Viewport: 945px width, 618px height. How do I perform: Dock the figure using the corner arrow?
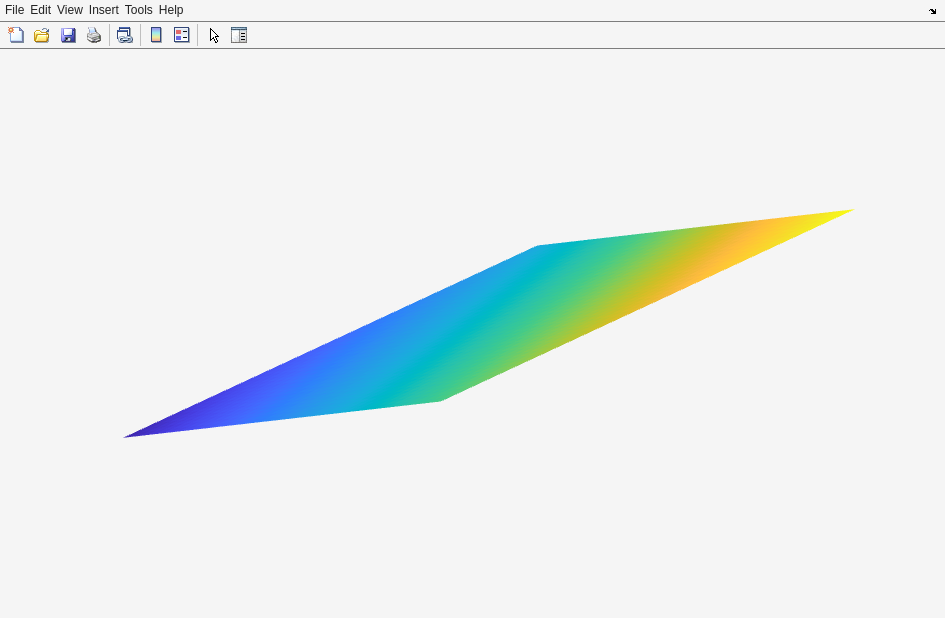[x=932, y=11]
